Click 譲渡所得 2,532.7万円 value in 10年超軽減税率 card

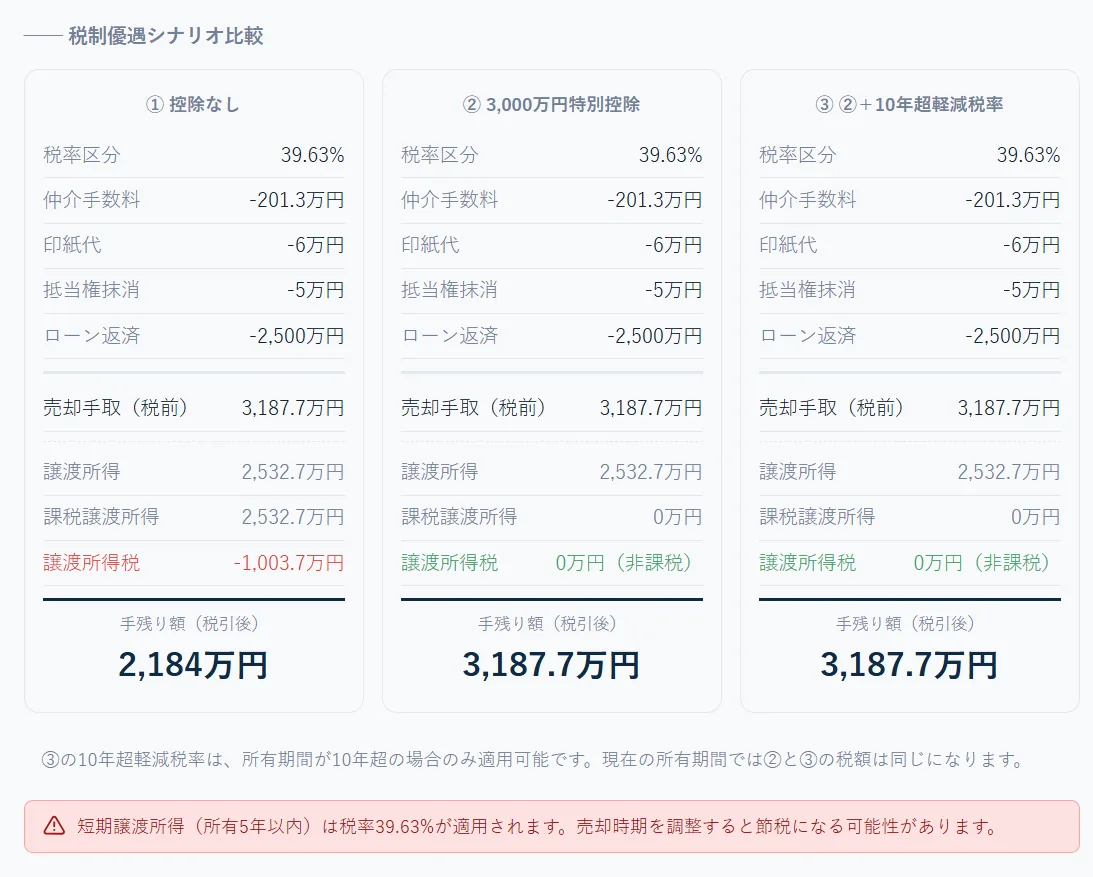pyautogui.click(x=1009, y=472)
